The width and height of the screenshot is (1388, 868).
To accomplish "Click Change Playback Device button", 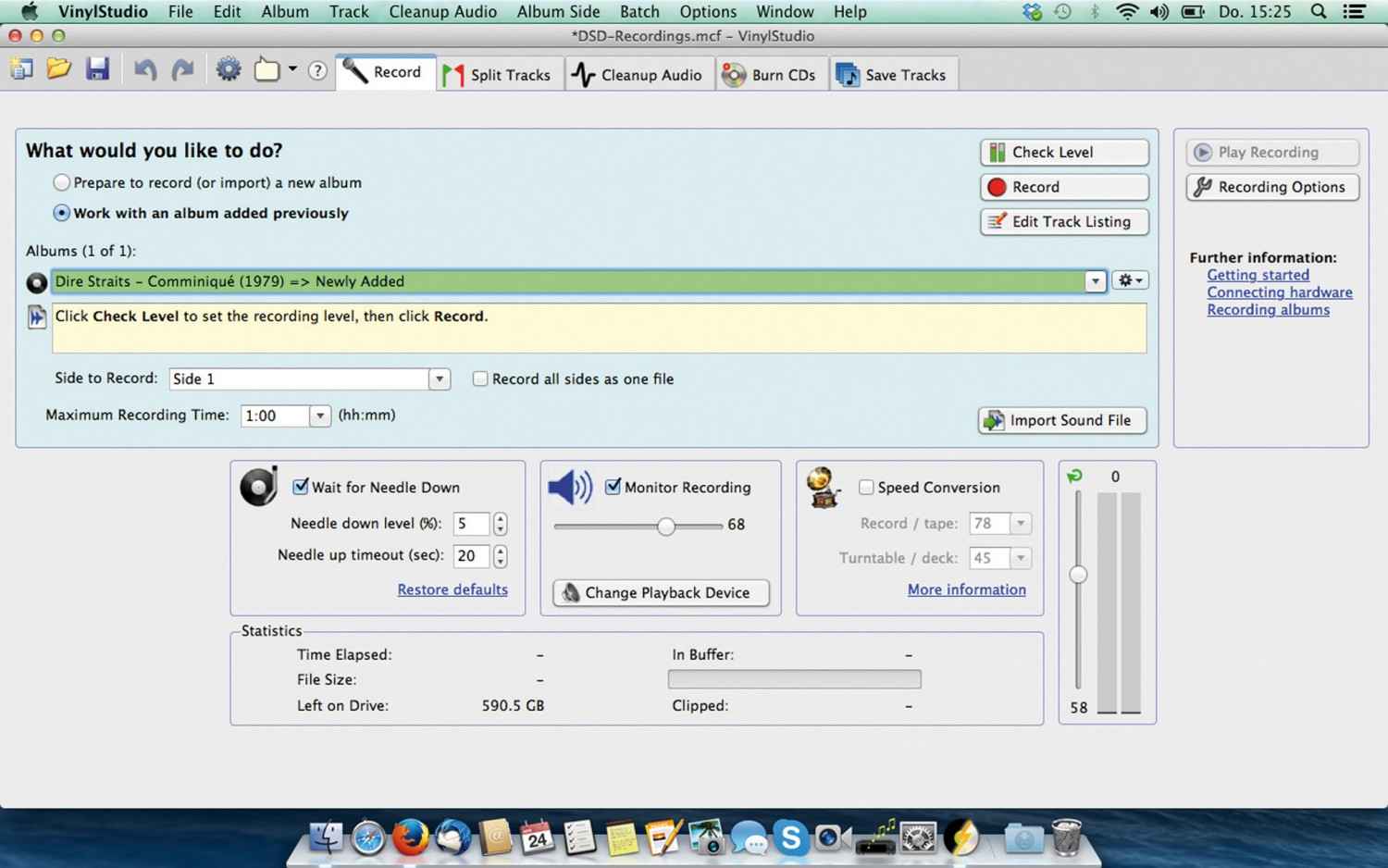I will (x=661, y=592).
